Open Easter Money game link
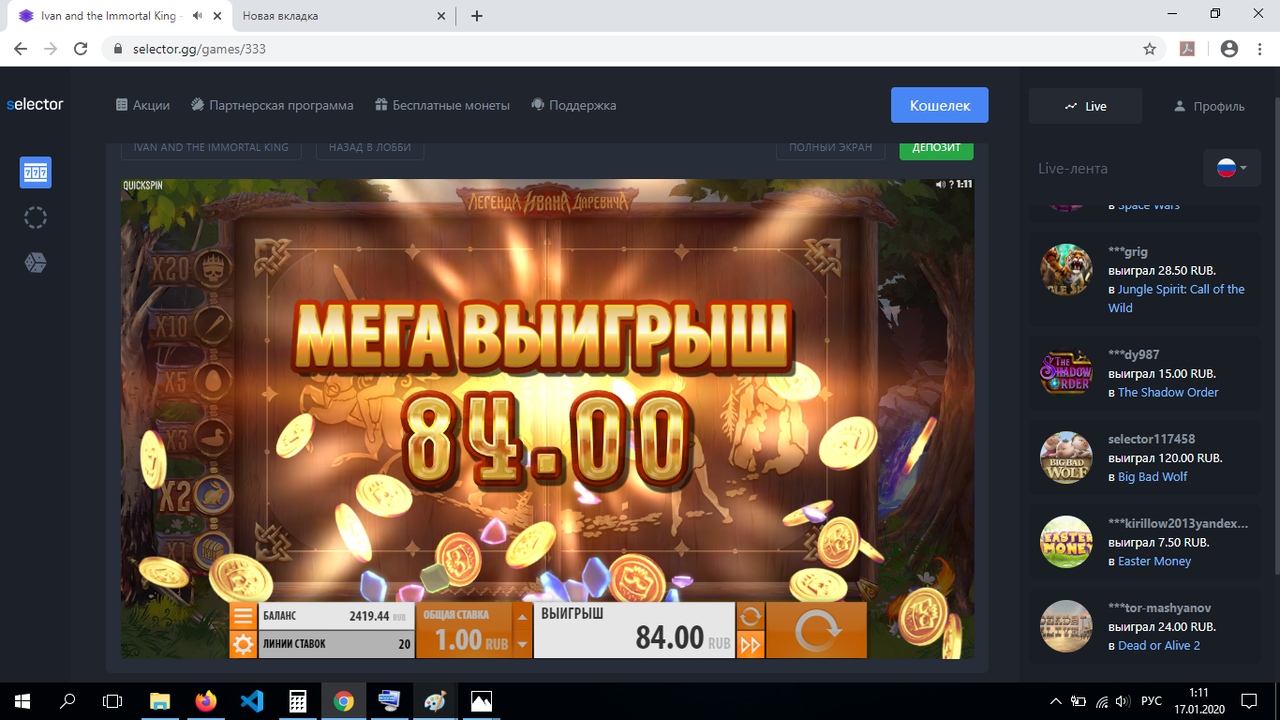The width and height of the screenshot is (1280, 720). 1154,561
